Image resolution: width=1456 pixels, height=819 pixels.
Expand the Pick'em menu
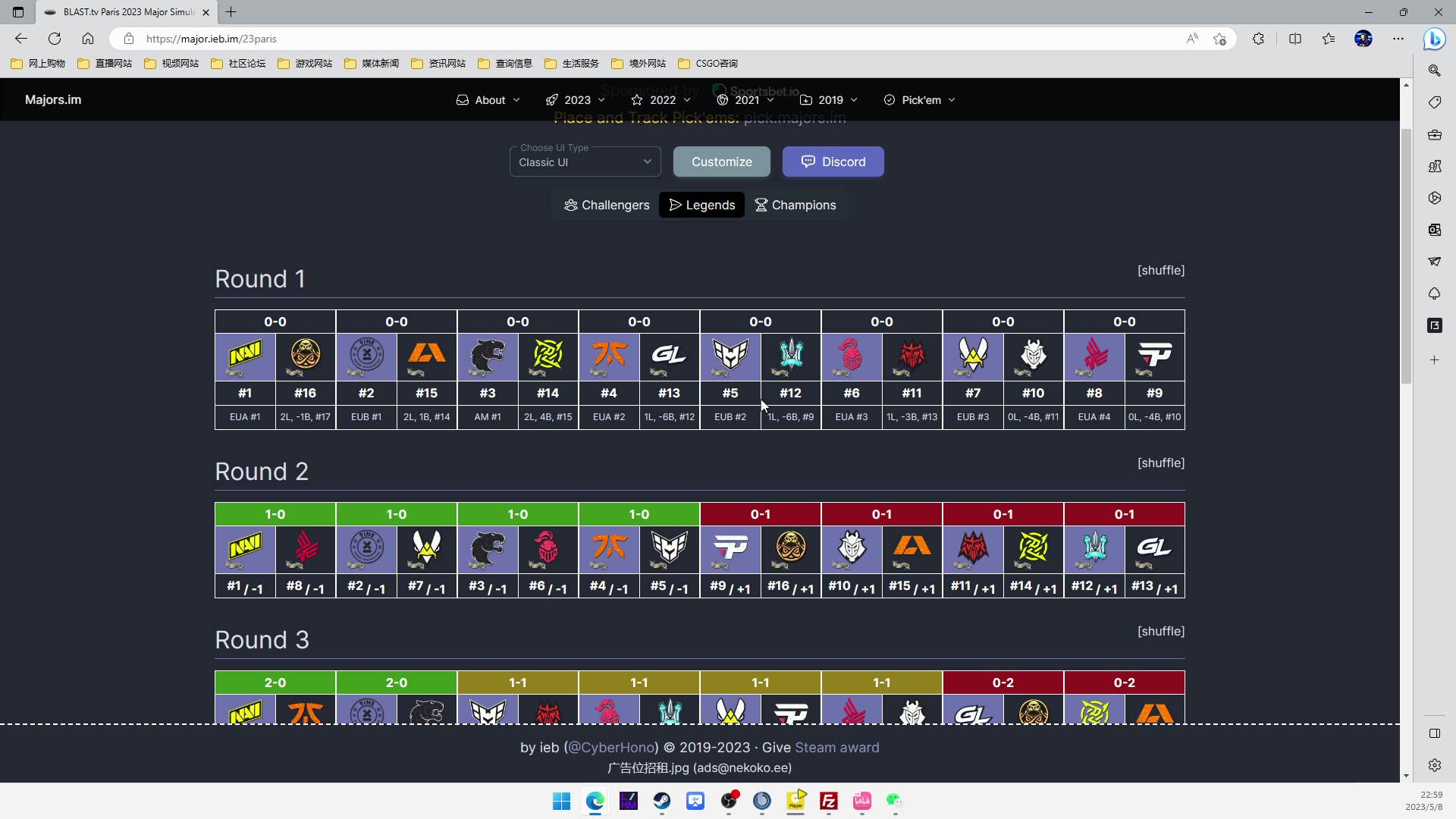click(x=919, y=100)
